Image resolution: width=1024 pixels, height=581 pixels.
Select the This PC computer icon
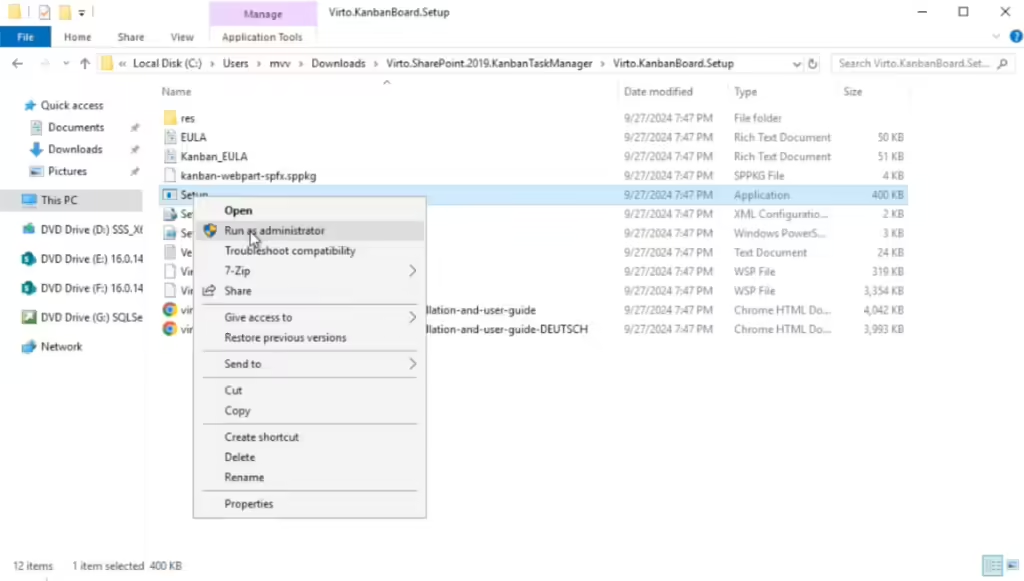29,200
